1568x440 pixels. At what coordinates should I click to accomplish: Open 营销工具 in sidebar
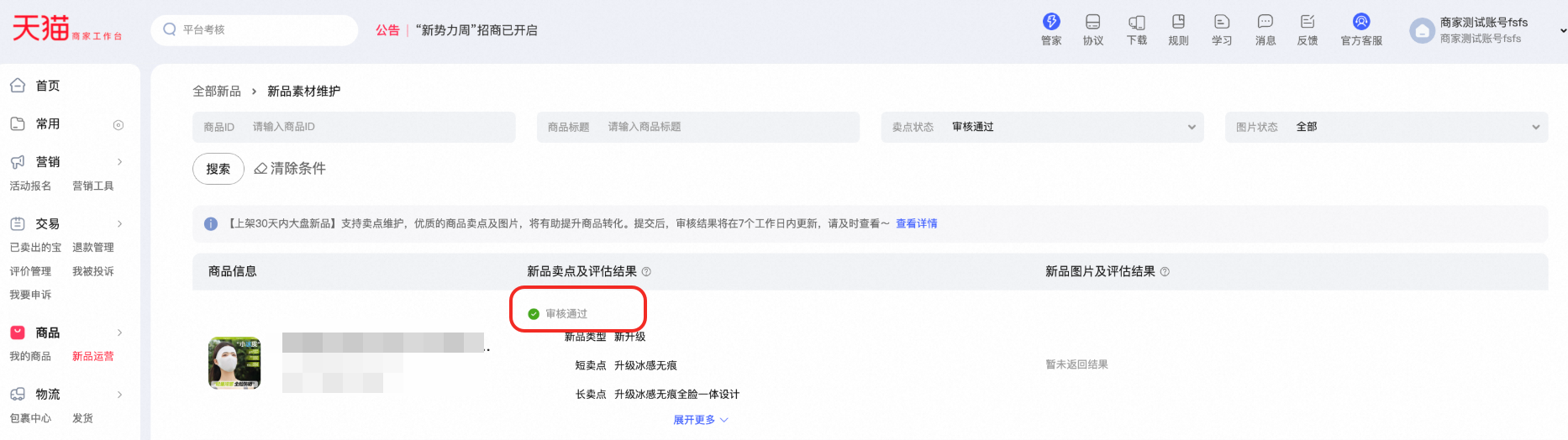click(92, 186)
